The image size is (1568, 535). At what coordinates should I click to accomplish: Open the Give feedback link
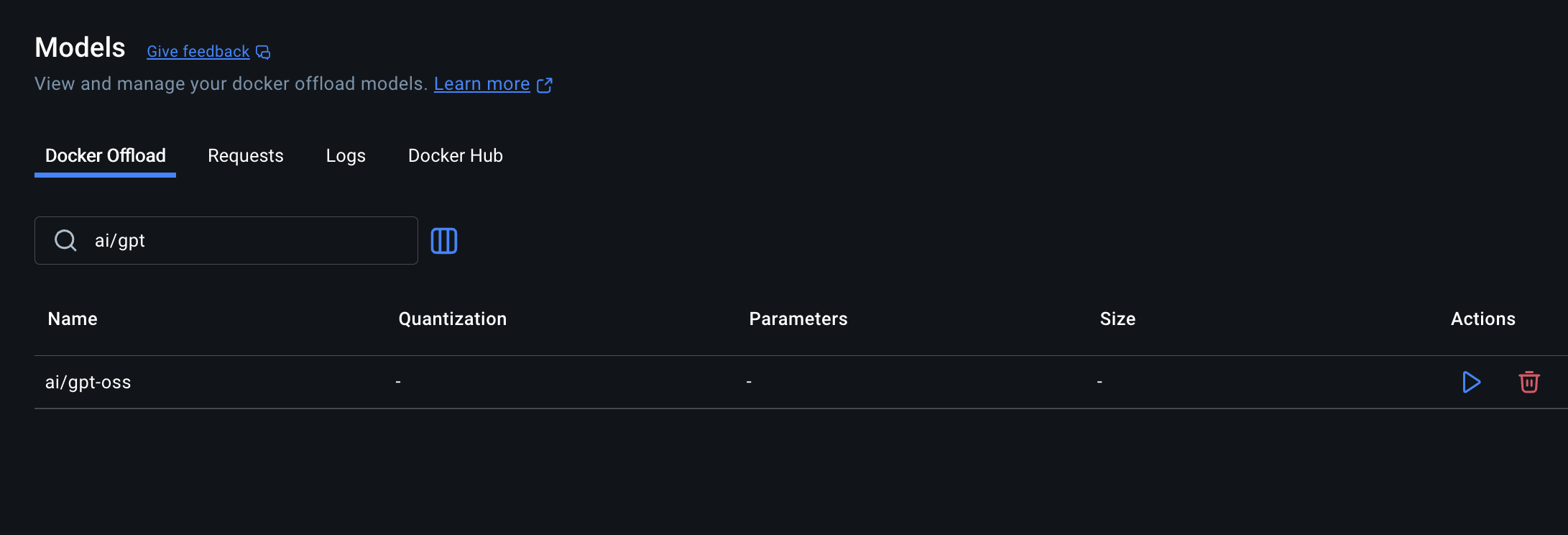[198, 52]
